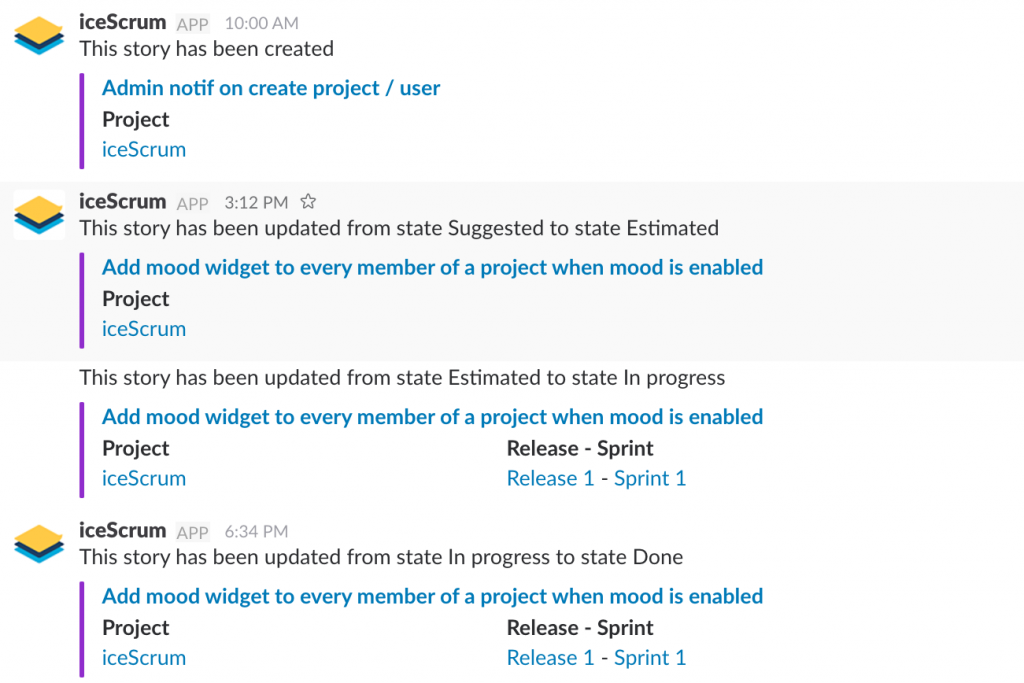Click the iceScrum app avatar on first message
Image resolution: width=1024 pixels, height=683 pixels.
tap(37, 34)
